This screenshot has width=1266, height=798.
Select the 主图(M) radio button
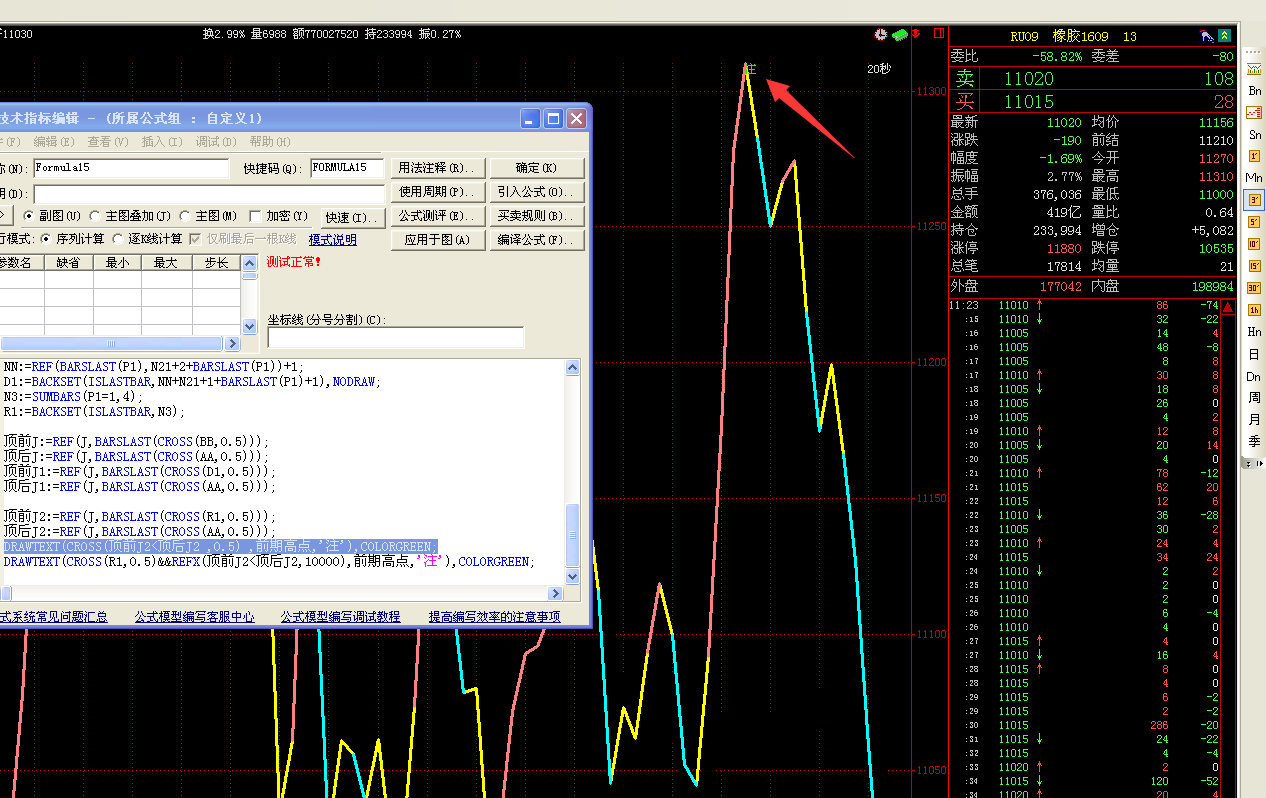pyautogui.click(x=185, y=216)
